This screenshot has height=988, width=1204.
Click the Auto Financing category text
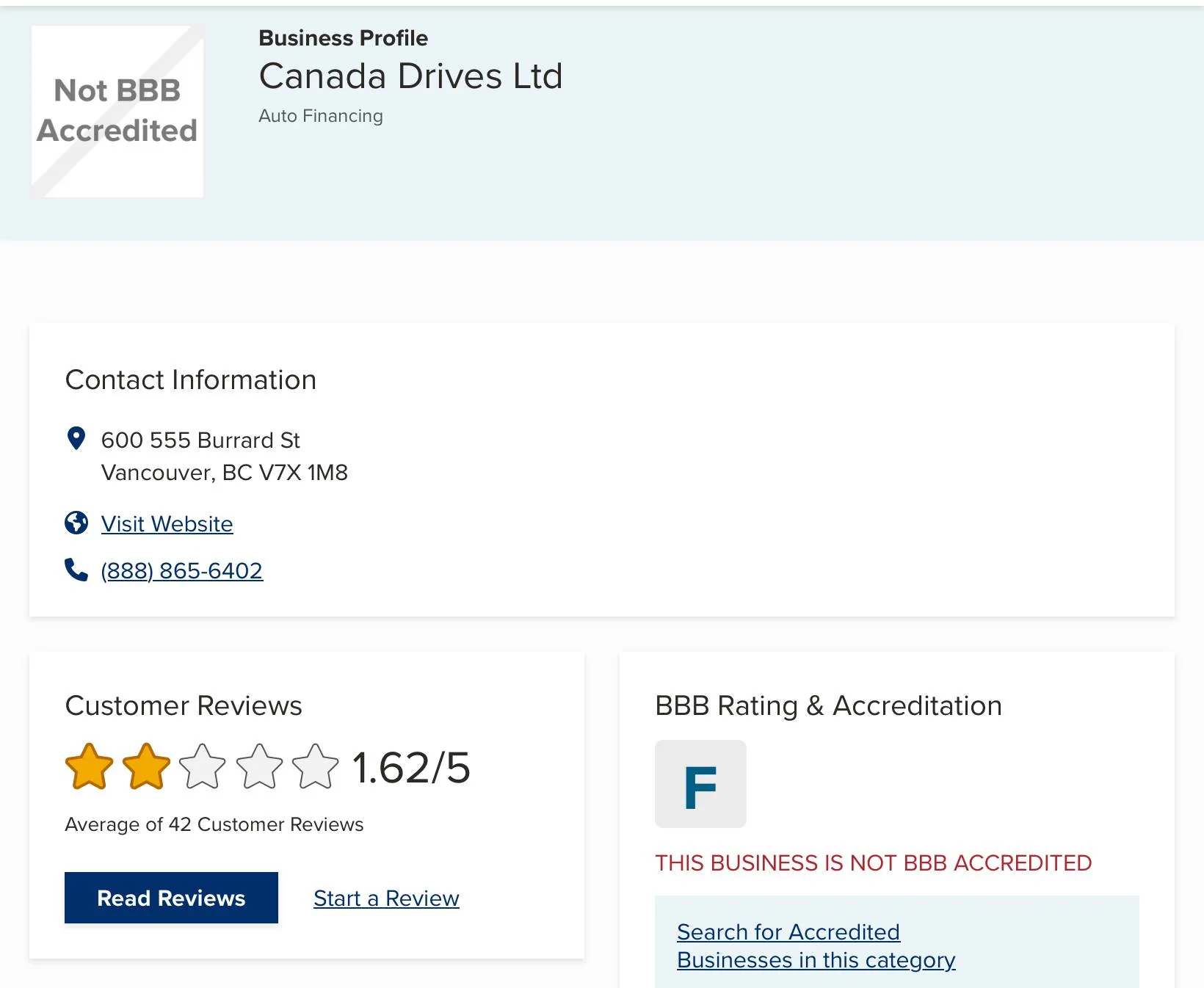[x=321, y=116]
